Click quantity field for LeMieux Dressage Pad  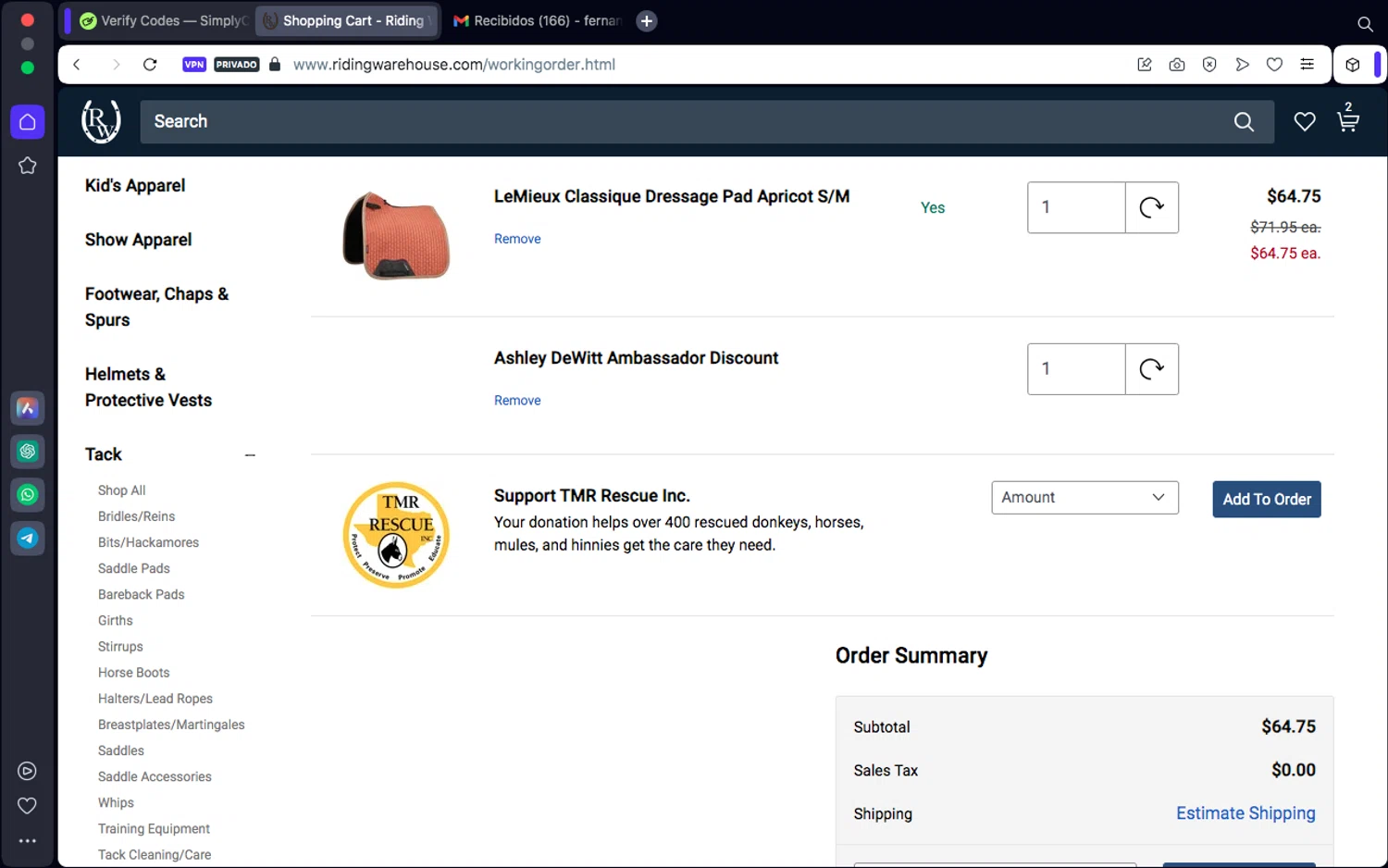click(x=1076, y=207)
